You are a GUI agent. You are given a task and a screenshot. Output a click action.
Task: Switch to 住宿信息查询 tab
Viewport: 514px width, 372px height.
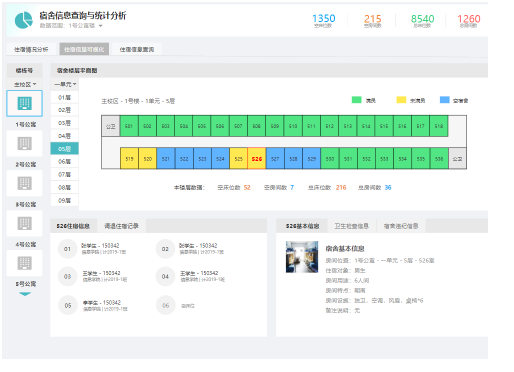(x=137, y=49)
